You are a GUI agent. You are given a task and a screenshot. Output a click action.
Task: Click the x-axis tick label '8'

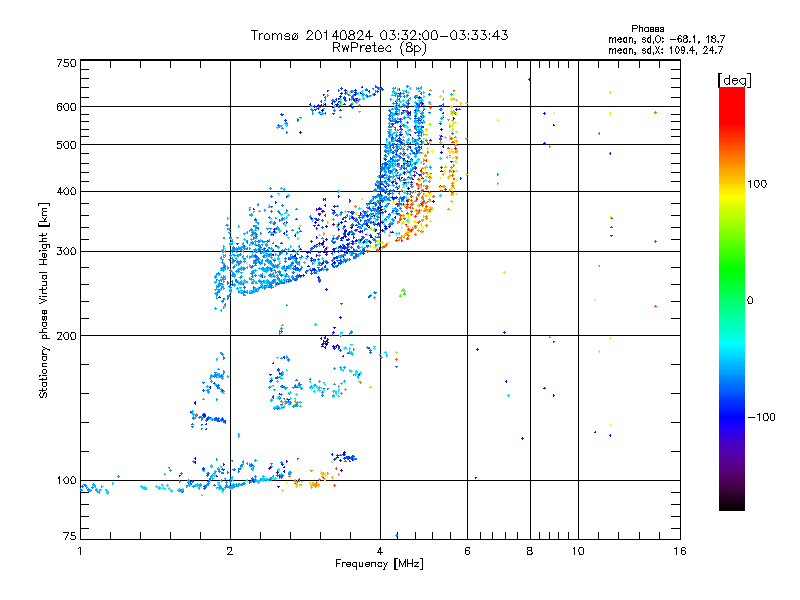[x=530, y=551]
